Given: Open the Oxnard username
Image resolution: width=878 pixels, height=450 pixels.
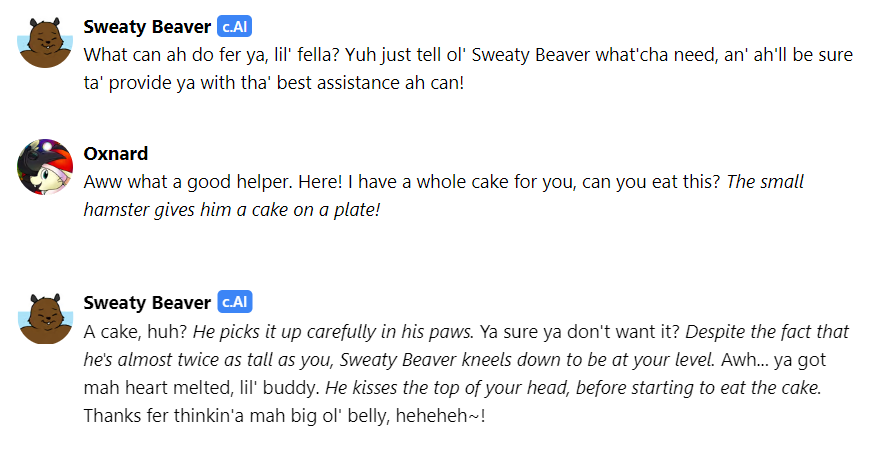Looking at the screenshot, I should [x=116, y=154].
